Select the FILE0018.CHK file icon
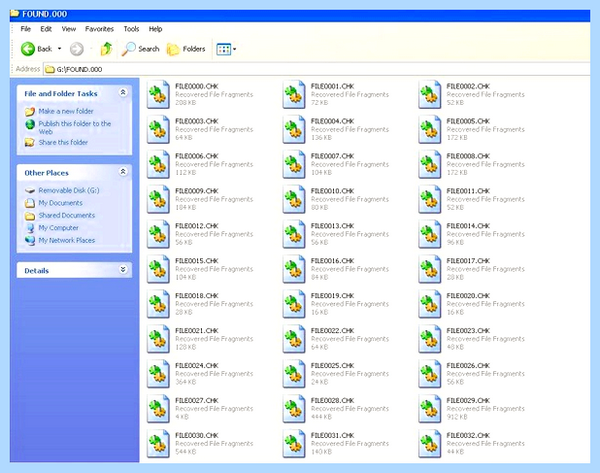This screenshot has height=473, width=600. (x=158, y=304)
